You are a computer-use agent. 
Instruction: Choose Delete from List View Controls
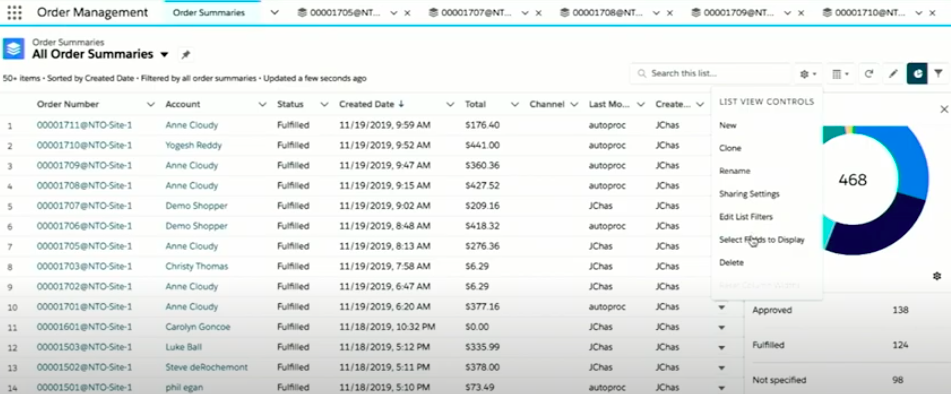point(731,262)
